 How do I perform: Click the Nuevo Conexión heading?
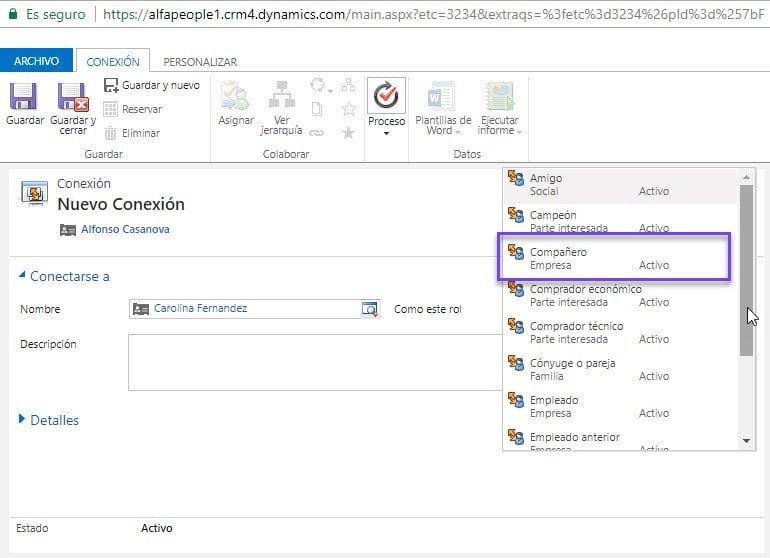click(x=121, y=204)
